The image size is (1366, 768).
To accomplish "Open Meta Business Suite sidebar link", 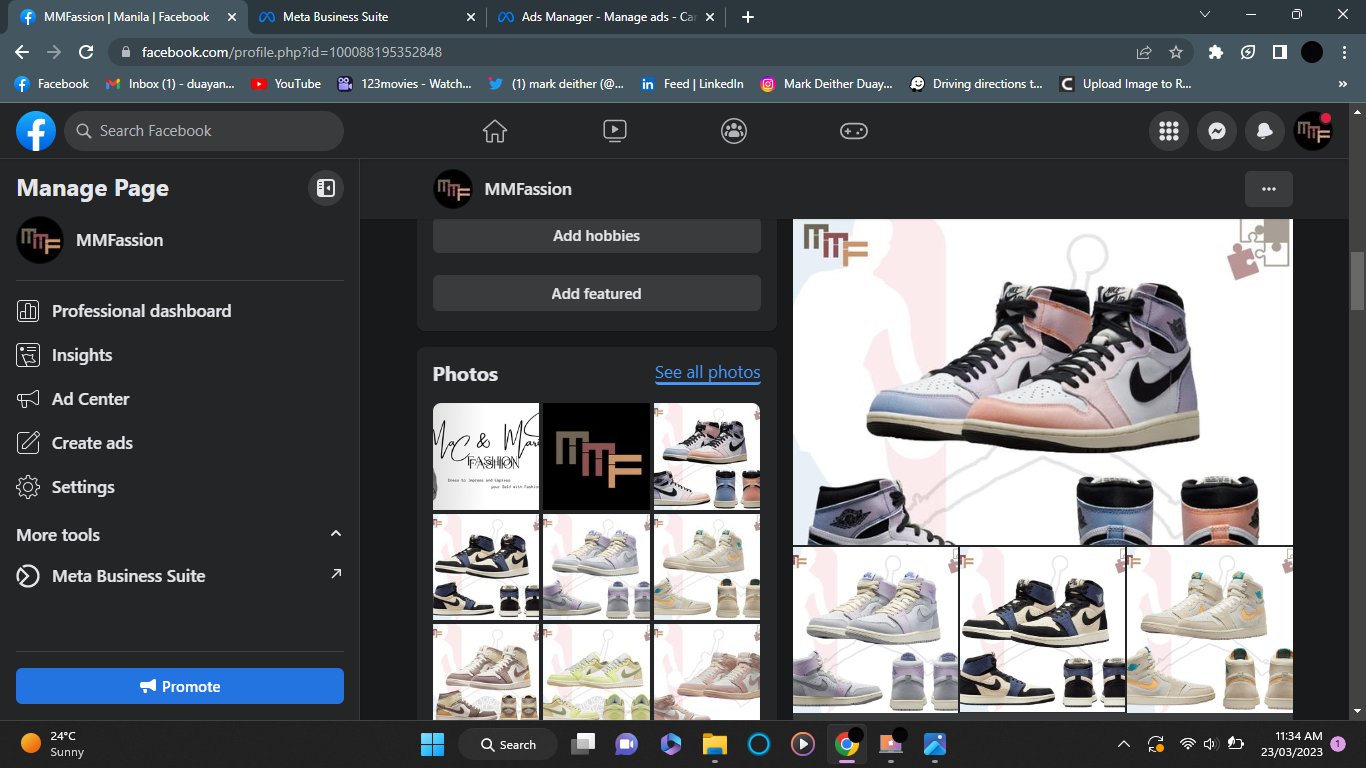I will tap(180, 576).
